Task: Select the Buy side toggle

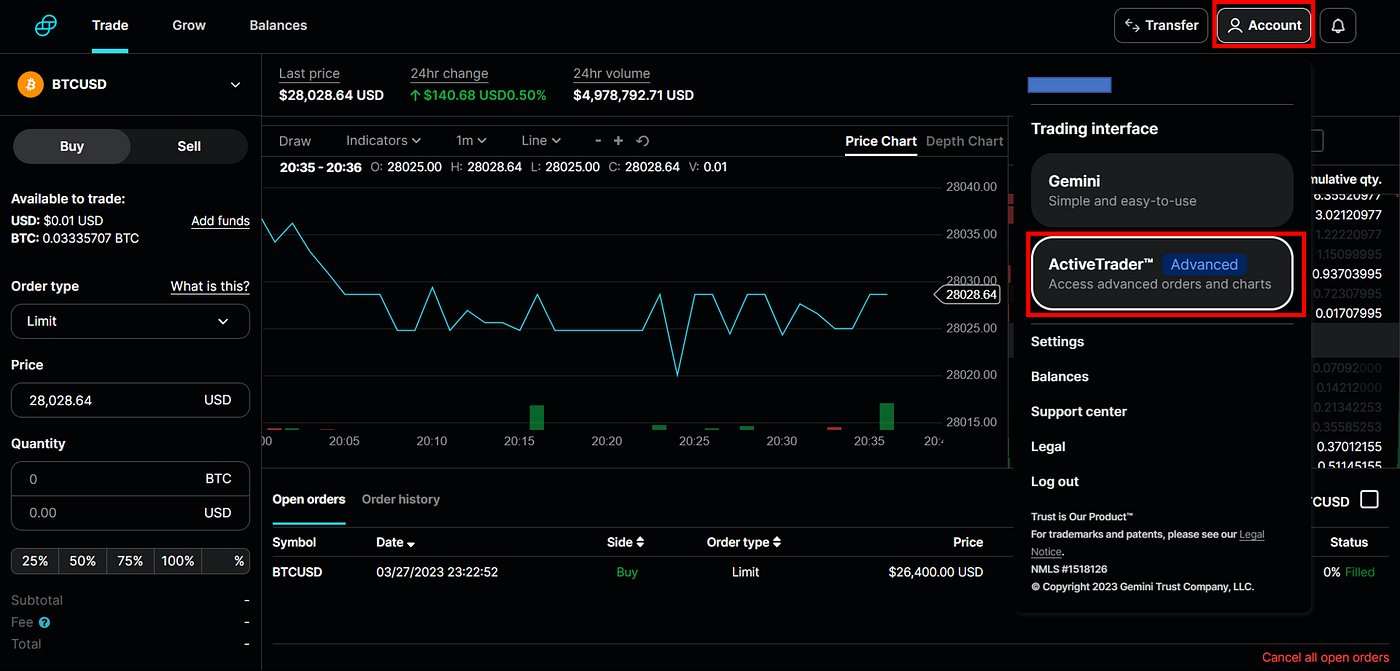Action: coord(72,146)
